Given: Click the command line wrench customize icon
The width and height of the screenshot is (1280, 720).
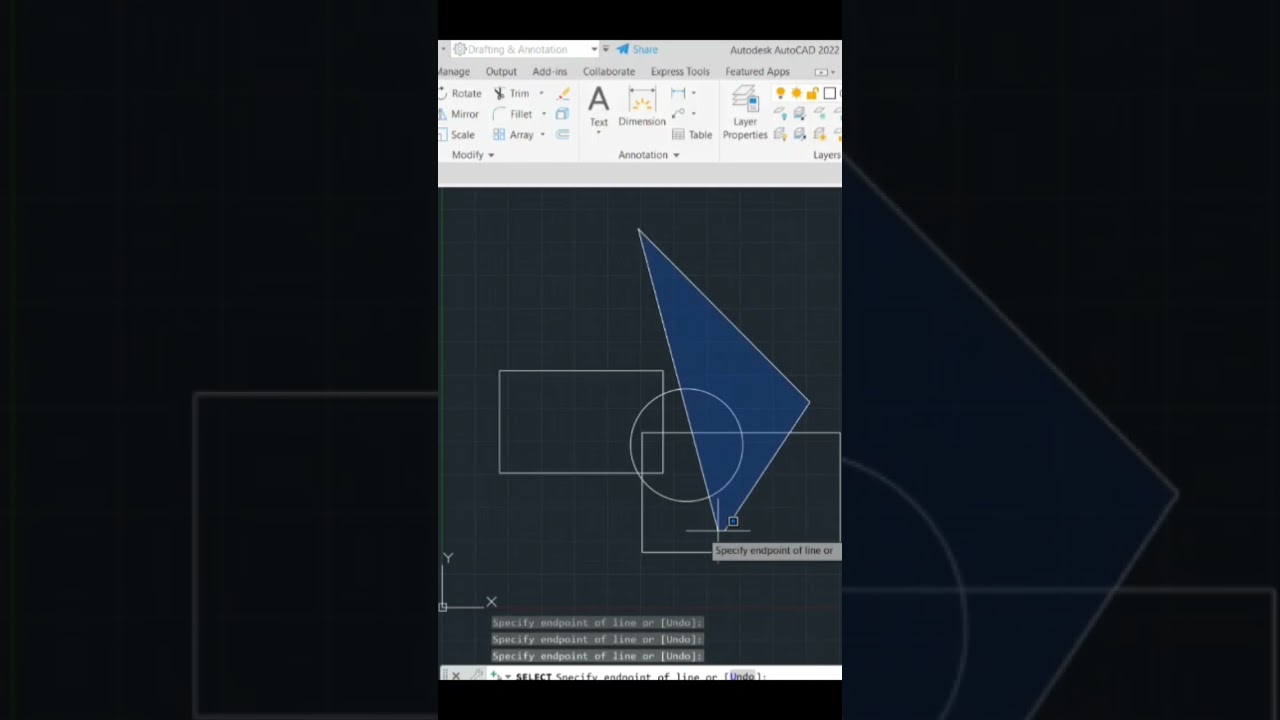Looking at the screenshot, I should click(x=476, y=676).
